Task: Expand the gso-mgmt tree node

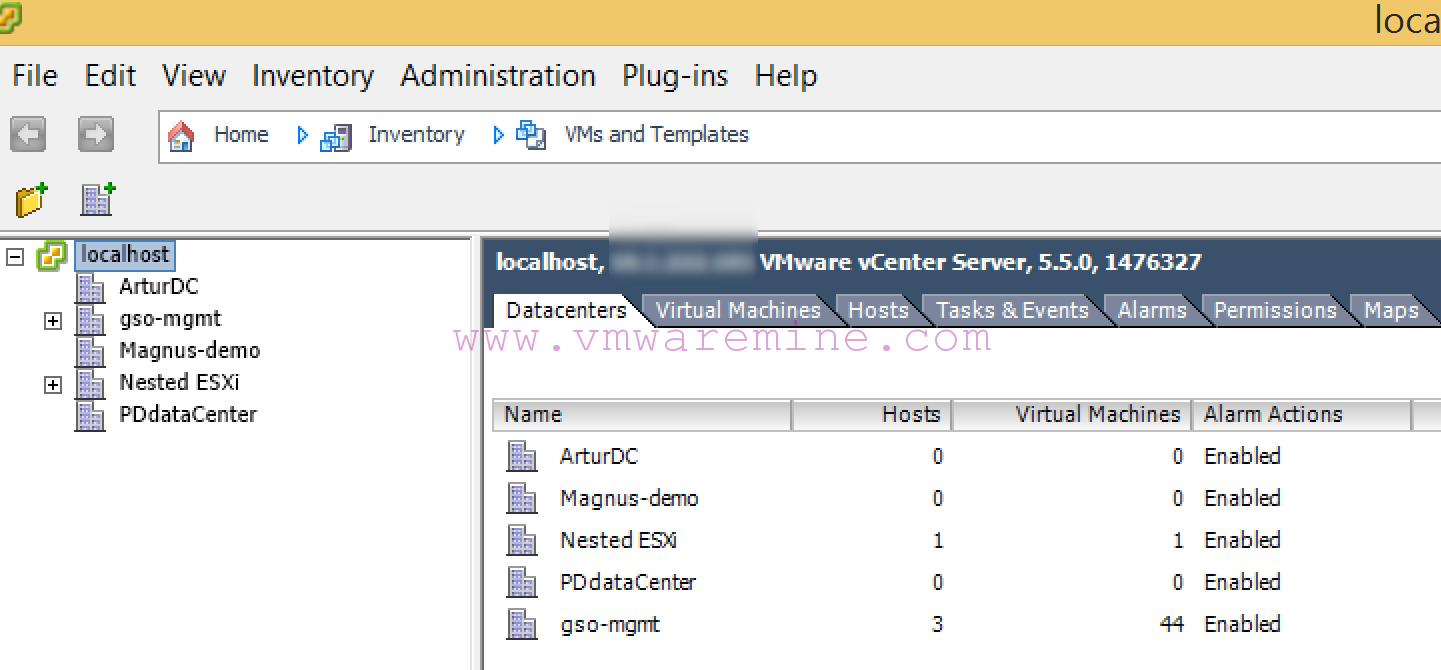Action: 53,321
